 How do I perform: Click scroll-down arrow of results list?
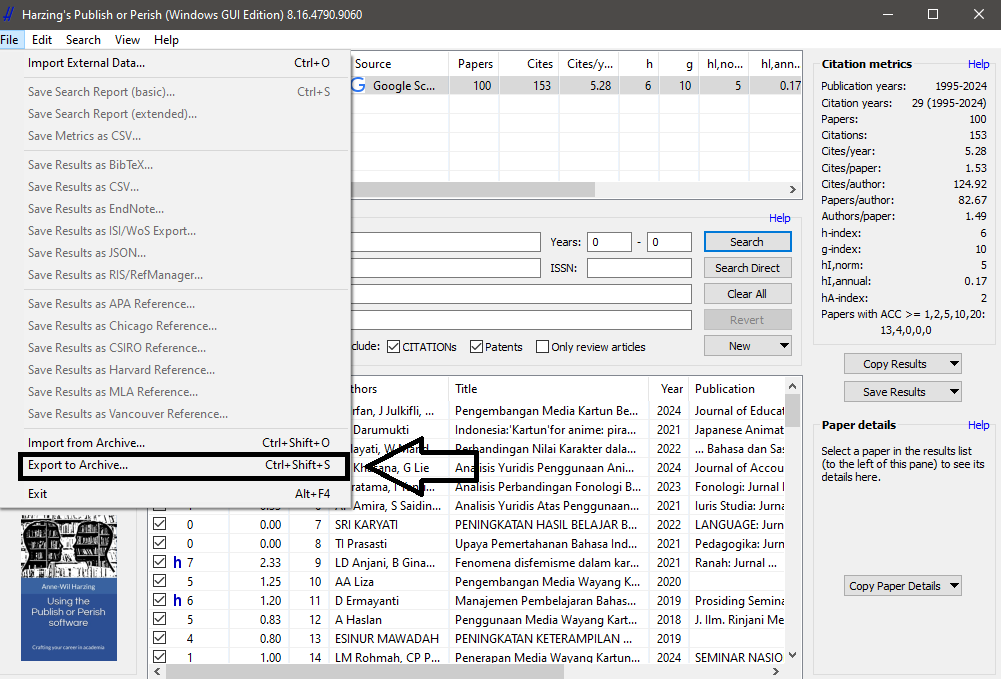coord(792,655)
